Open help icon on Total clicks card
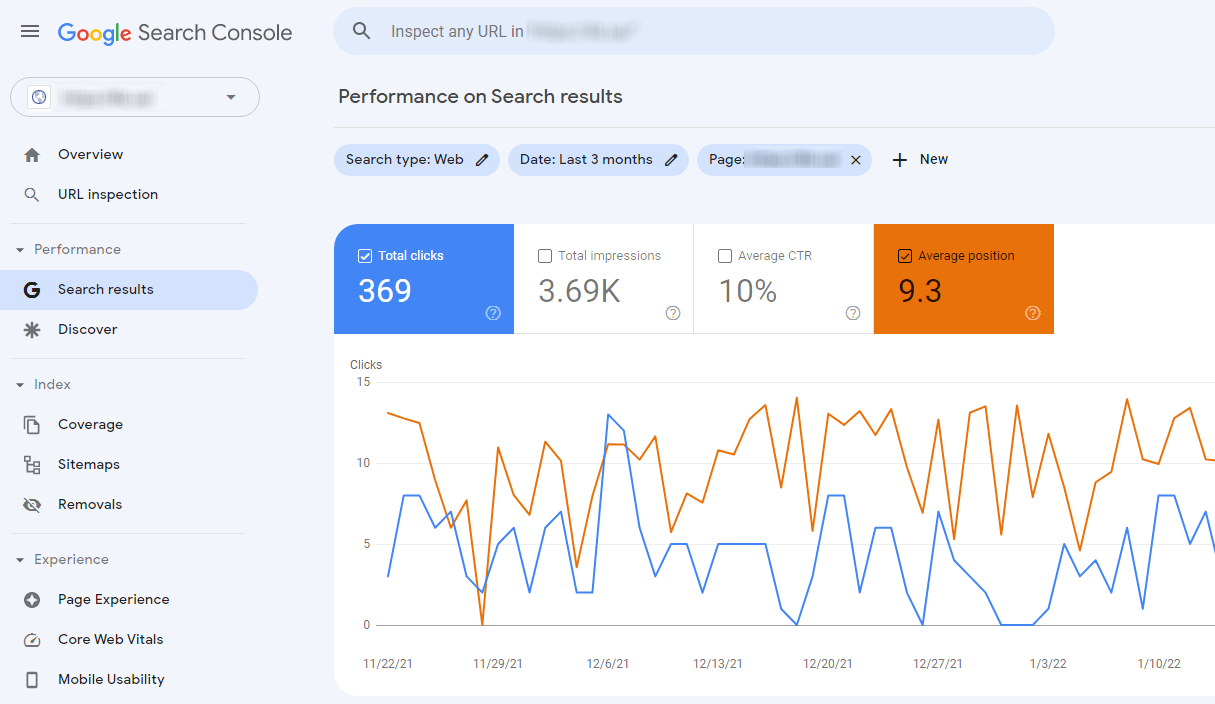 pyautogui.click(x=493, y=313)
